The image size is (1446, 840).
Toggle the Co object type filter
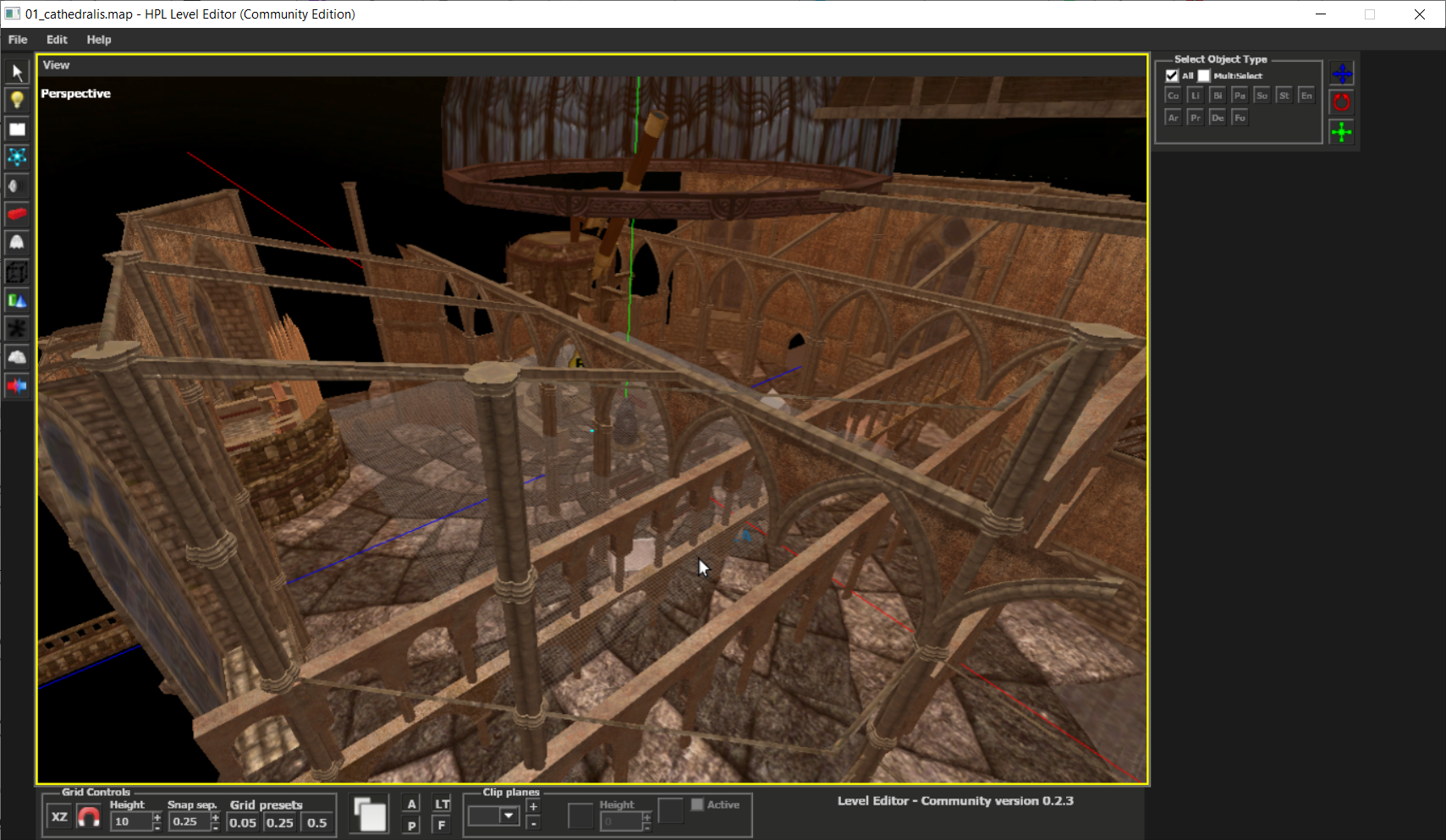(1174, 96)
